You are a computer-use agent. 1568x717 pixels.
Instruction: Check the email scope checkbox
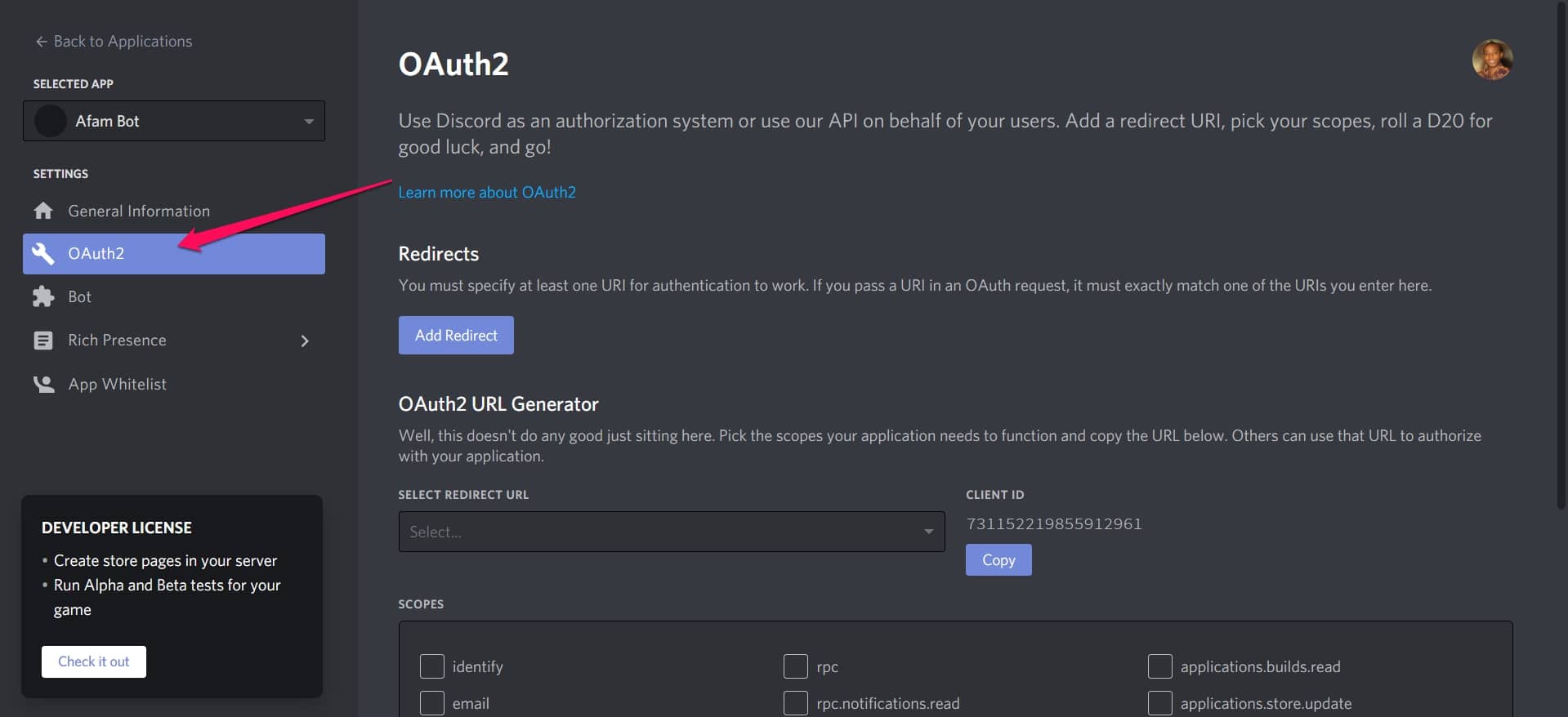point(431,703)
